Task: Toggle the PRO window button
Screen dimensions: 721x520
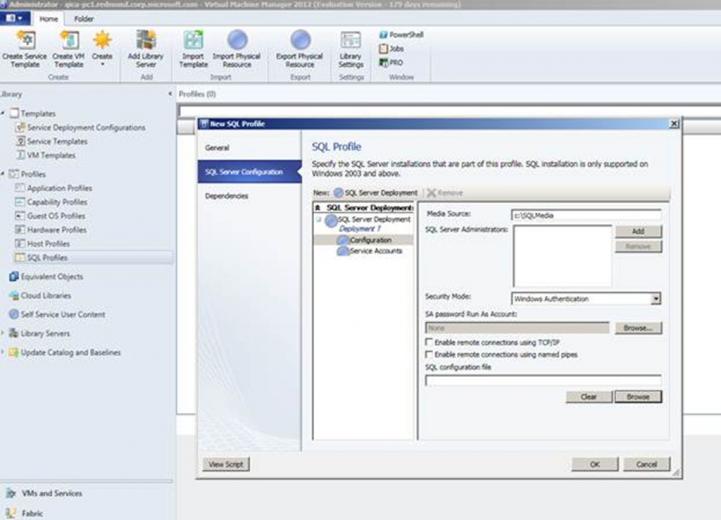Action: tap(391, 62)
